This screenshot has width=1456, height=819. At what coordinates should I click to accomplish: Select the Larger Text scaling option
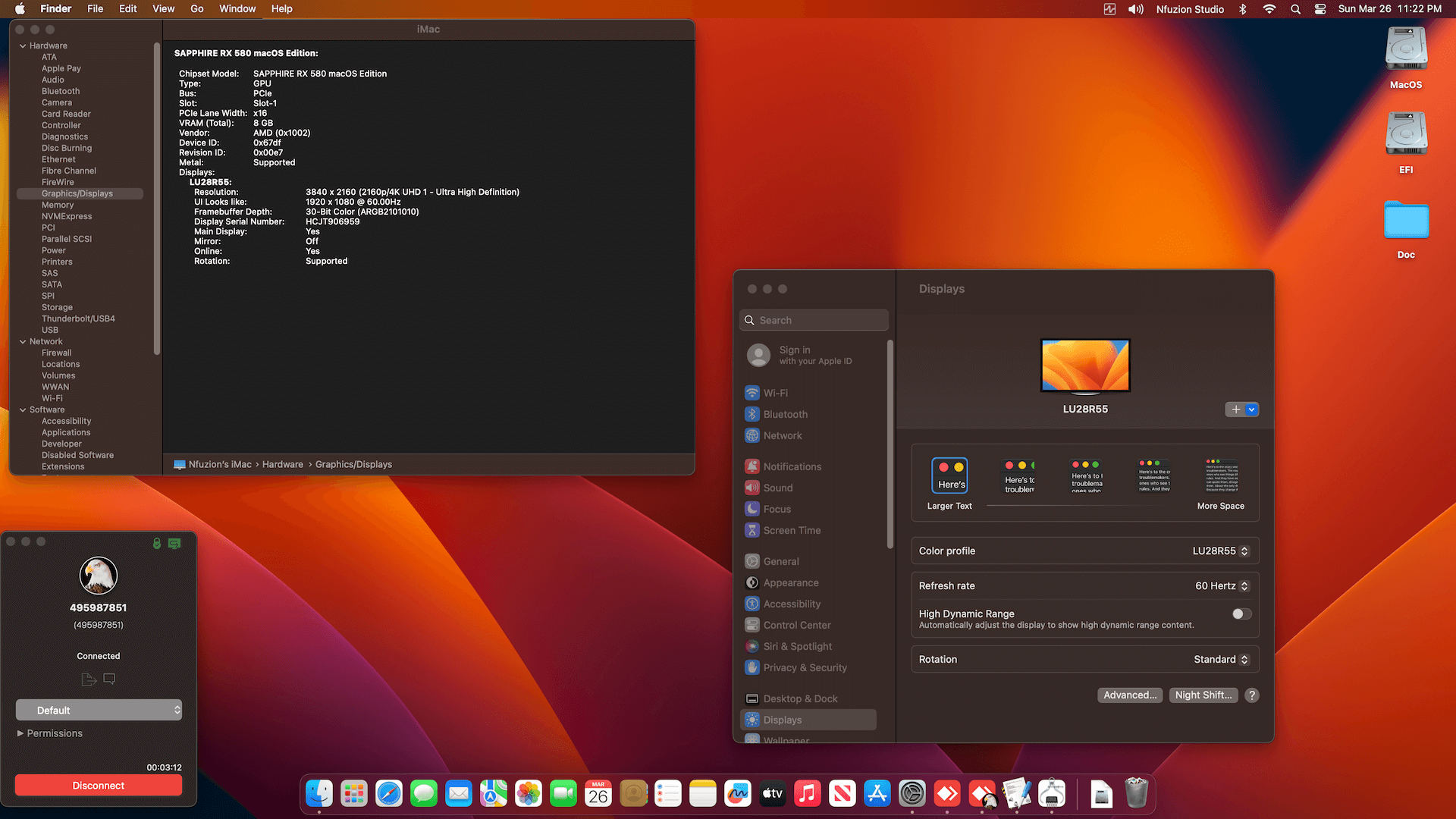(x=949, y=476)
